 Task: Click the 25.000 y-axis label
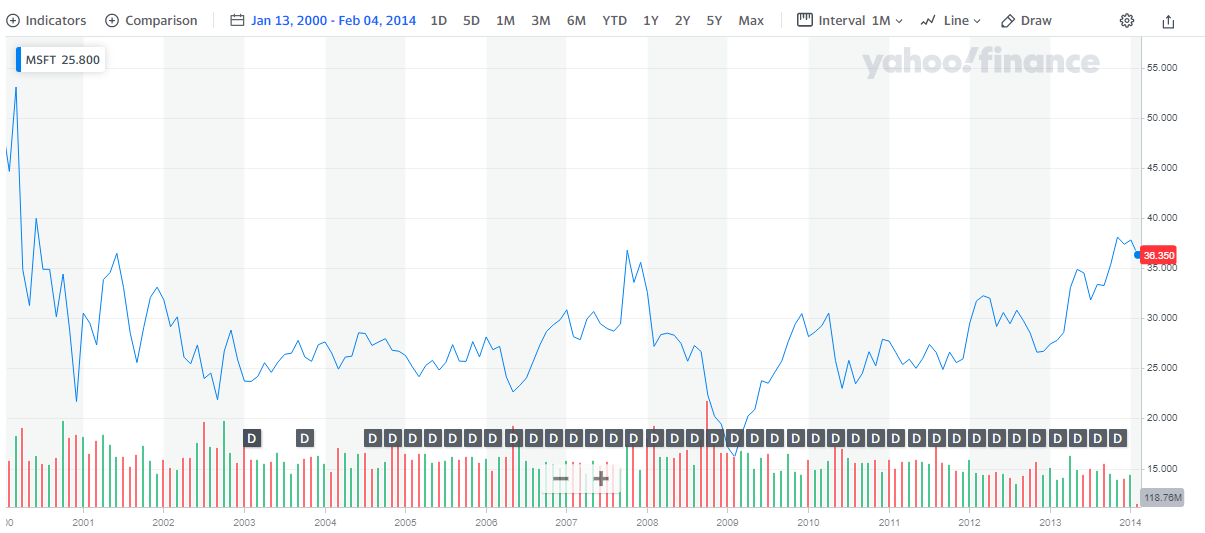[1162, 368]
